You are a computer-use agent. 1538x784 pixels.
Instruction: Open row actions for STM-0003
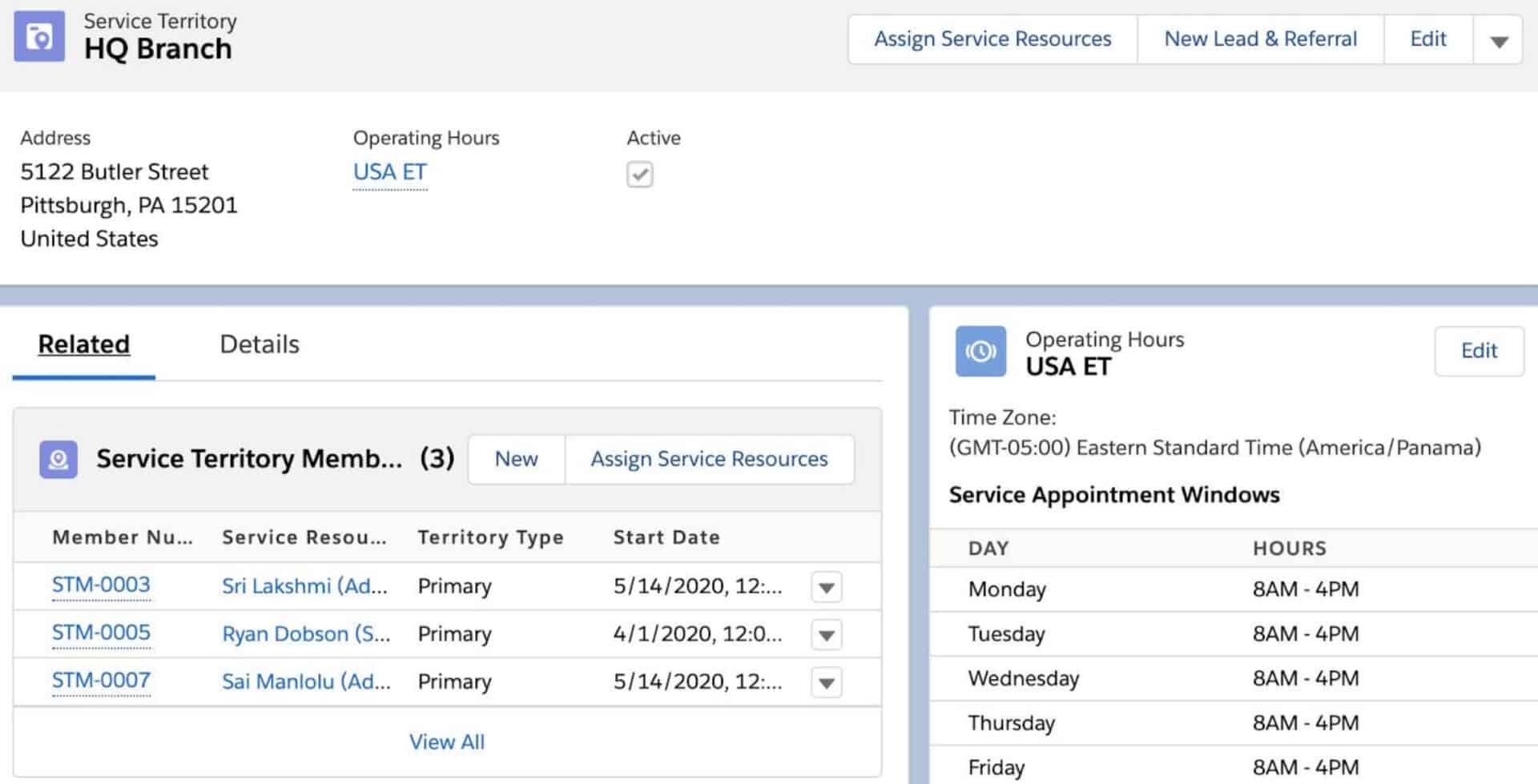[826, 587]
